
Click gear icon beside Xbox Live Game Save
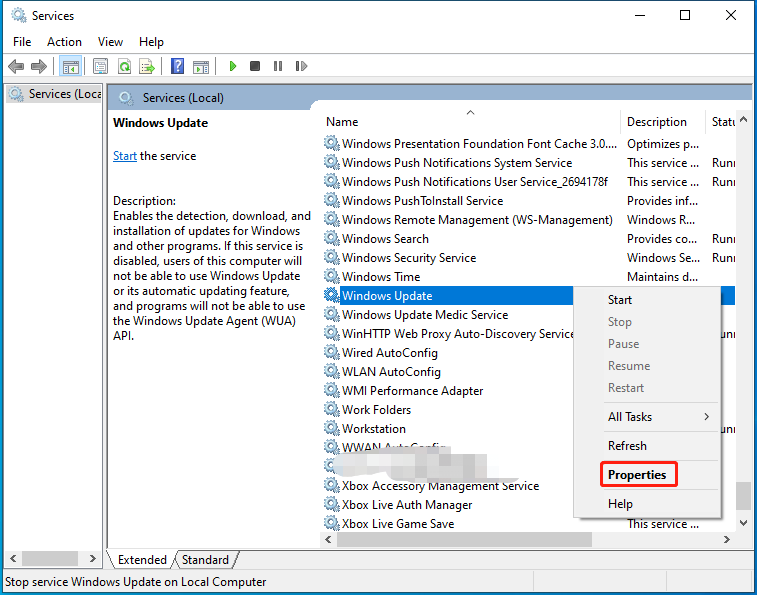point(331,524)
